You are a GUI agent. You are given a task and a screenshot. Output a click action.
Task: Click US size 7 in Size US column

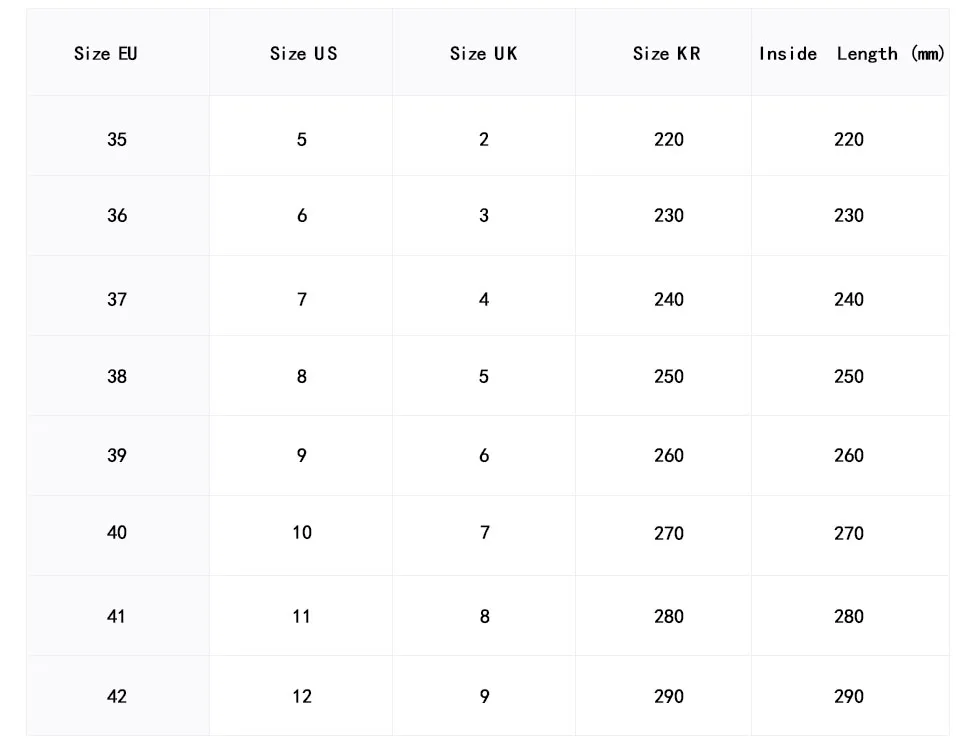[x=302, y=300]
